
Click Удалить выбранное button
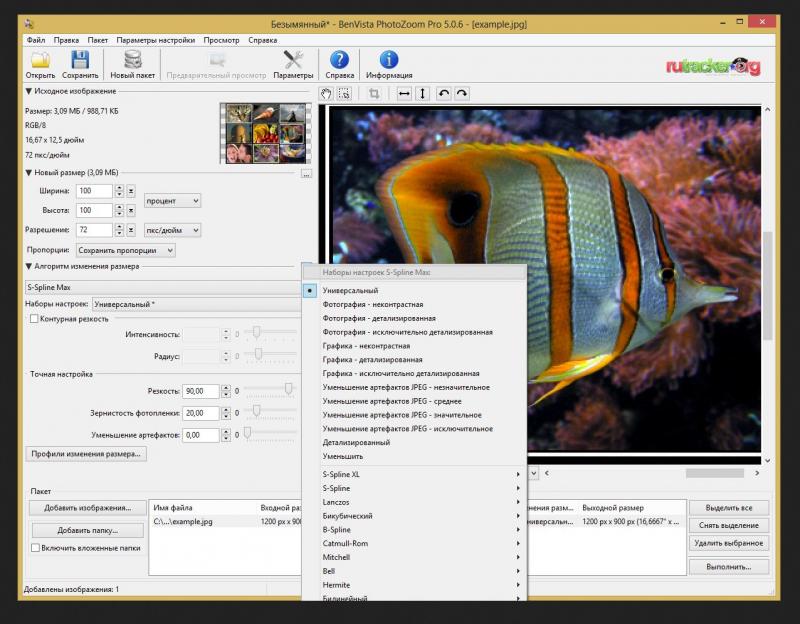coord(729,543)
